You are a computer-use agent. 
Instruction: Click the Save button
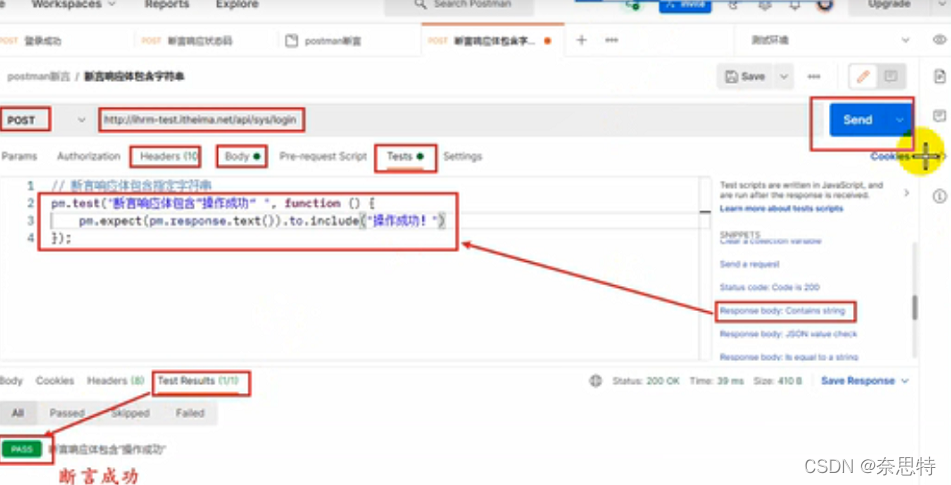pyautogui.click(x=745, y=76)
